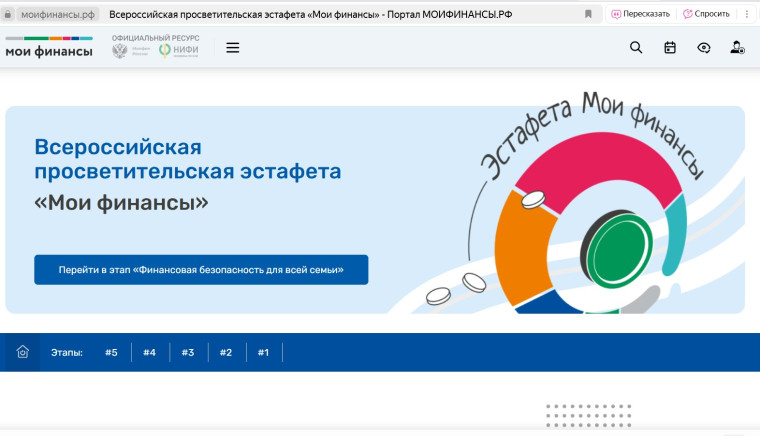Click the home icon in stages bar
Image resolution: width=760 pixels, height=436 pixels.
tap(23, 352)
